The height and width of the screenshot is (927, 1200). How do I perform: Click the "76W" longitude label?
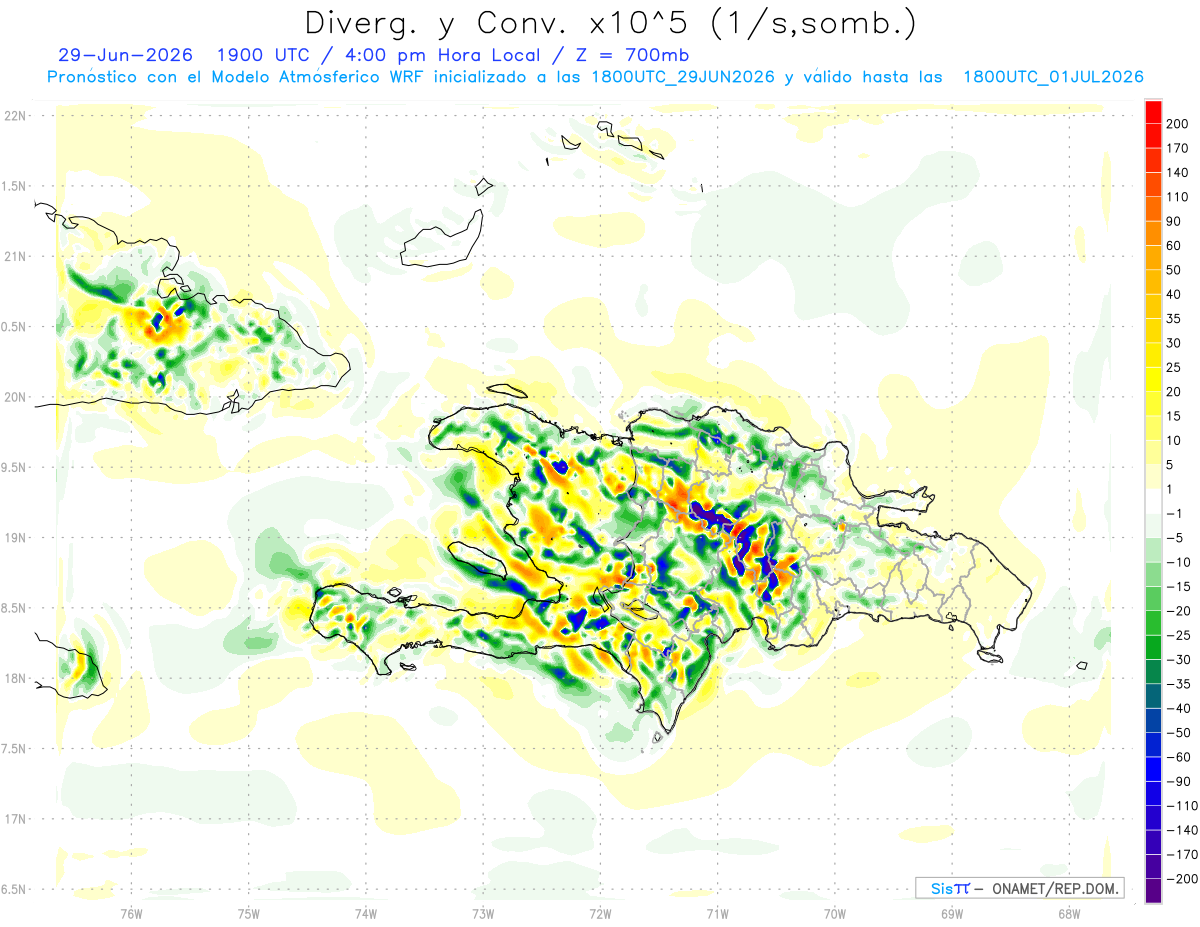coord(131,913)
